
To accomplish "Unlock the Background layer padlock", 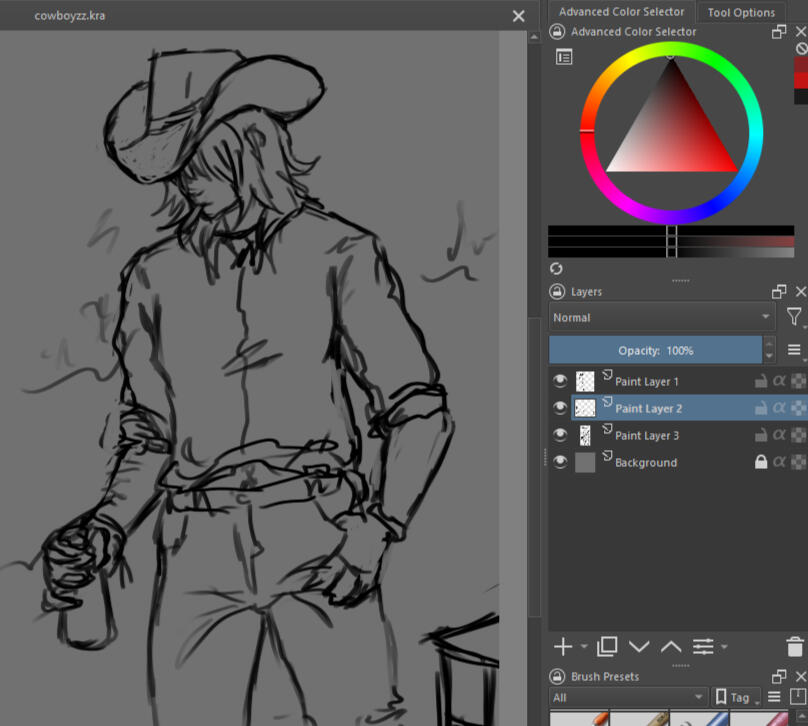I will pos(760,462).
